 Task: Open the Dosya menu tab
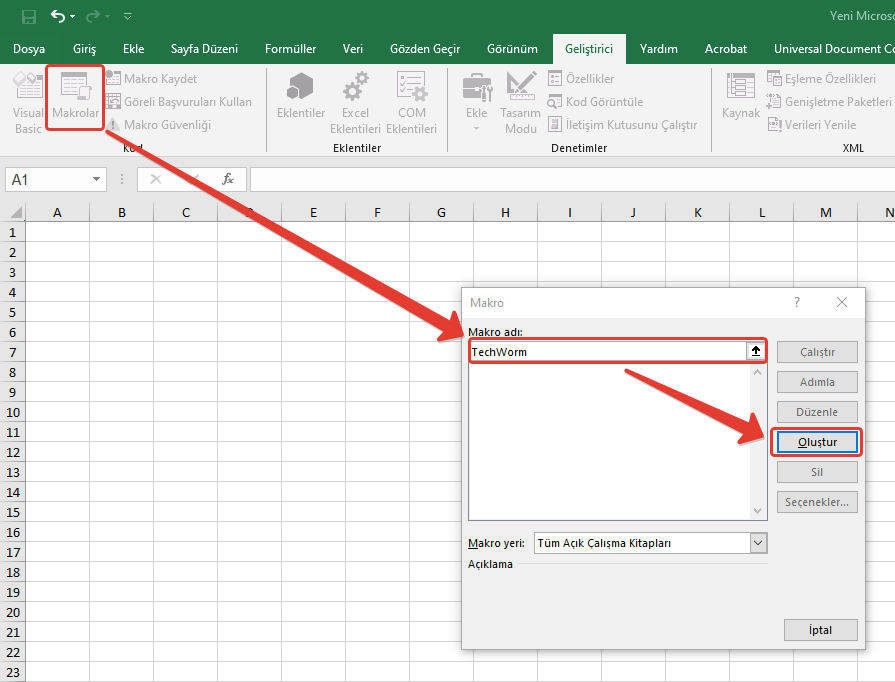click(x=29, y=48)
